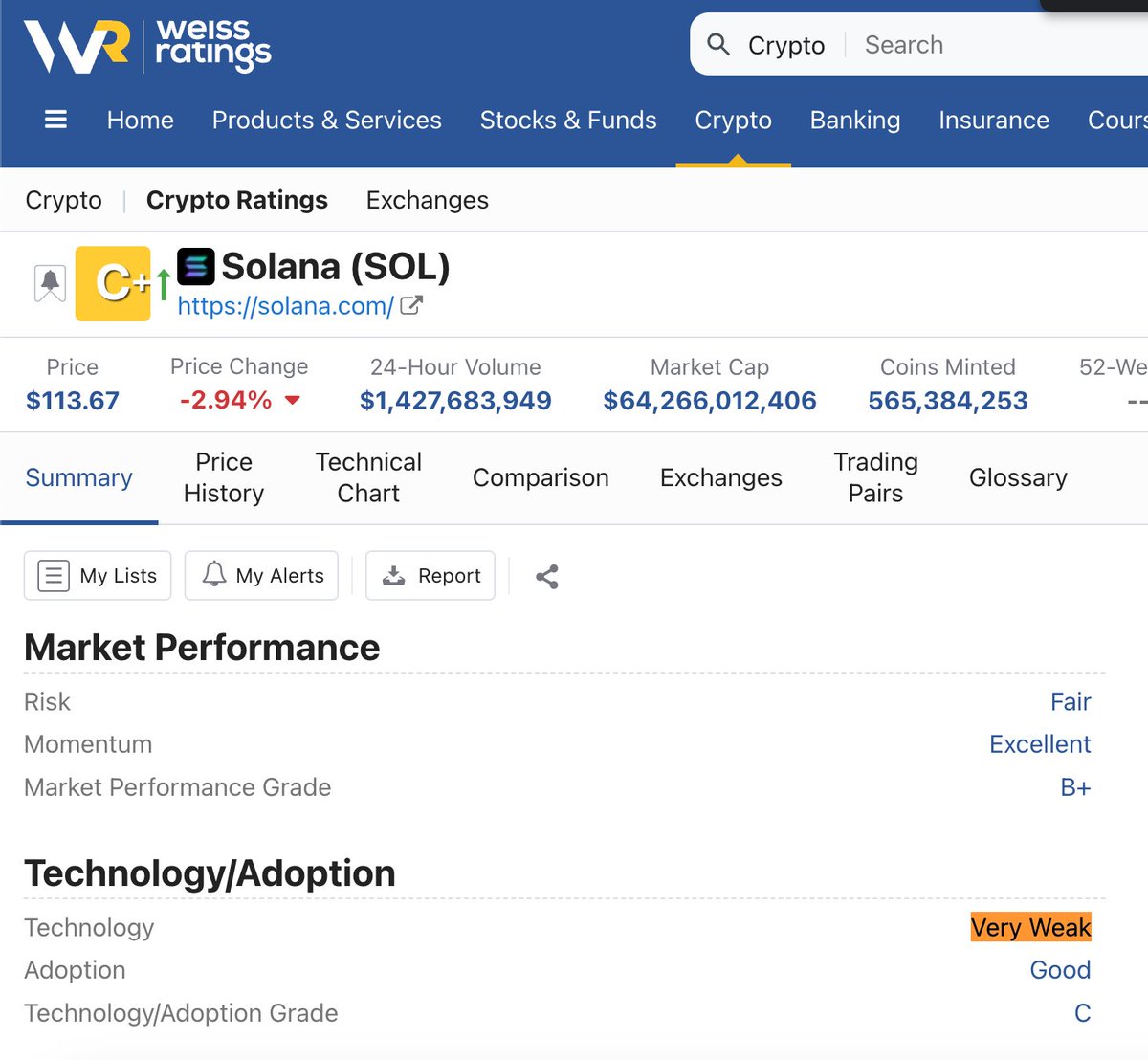Image resolution: width=1148 pixels, height=1060 pixels.
Task: Click the Technology/Adoption Grade C value
Action: point(1082,1013)
